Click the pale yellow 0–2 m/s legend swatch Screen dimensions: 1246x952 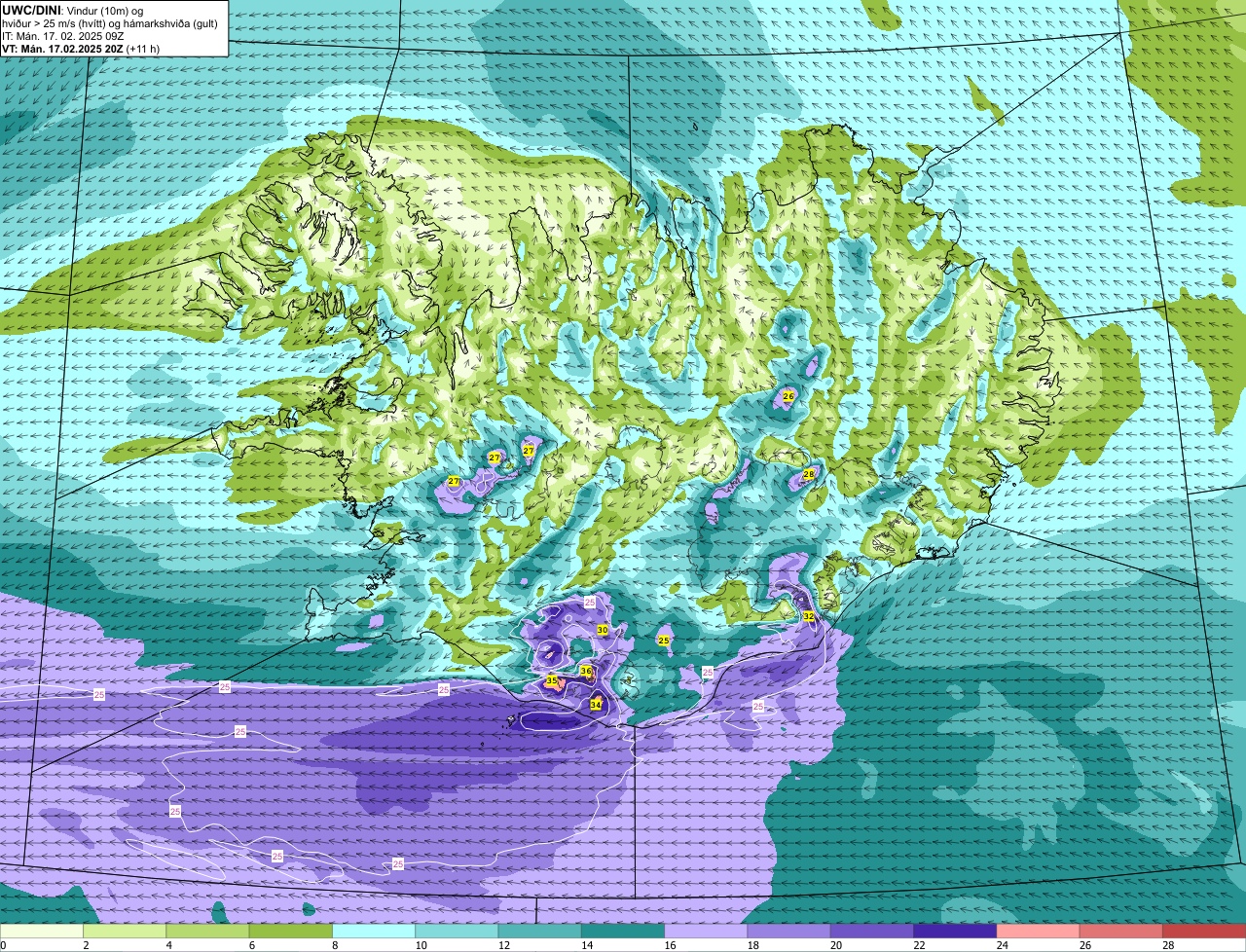[42, 931]
